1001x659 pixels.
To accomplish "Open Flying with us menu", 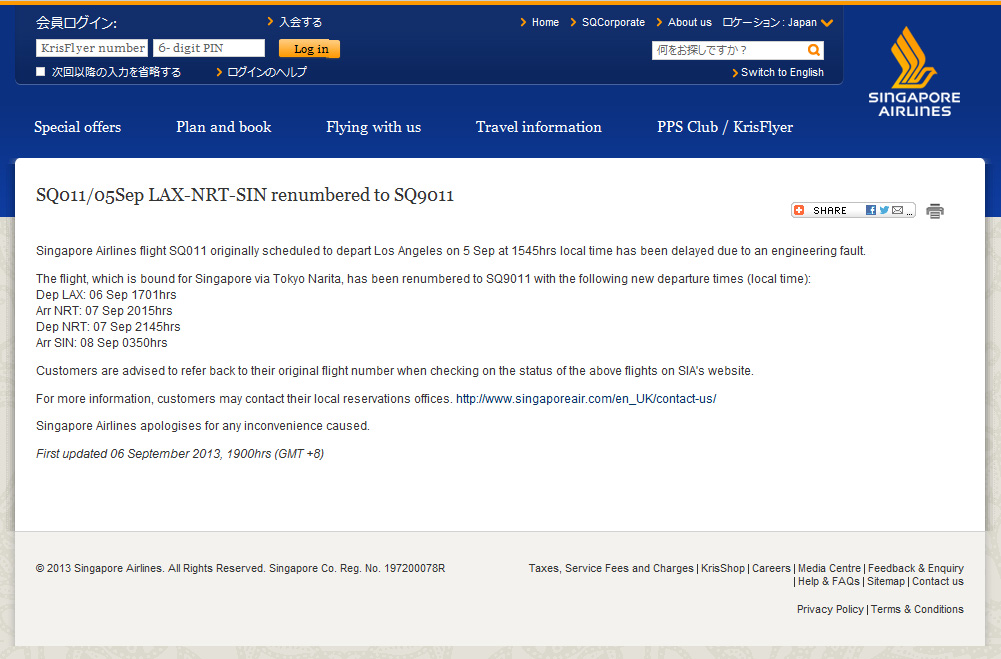I will [373, 127].
